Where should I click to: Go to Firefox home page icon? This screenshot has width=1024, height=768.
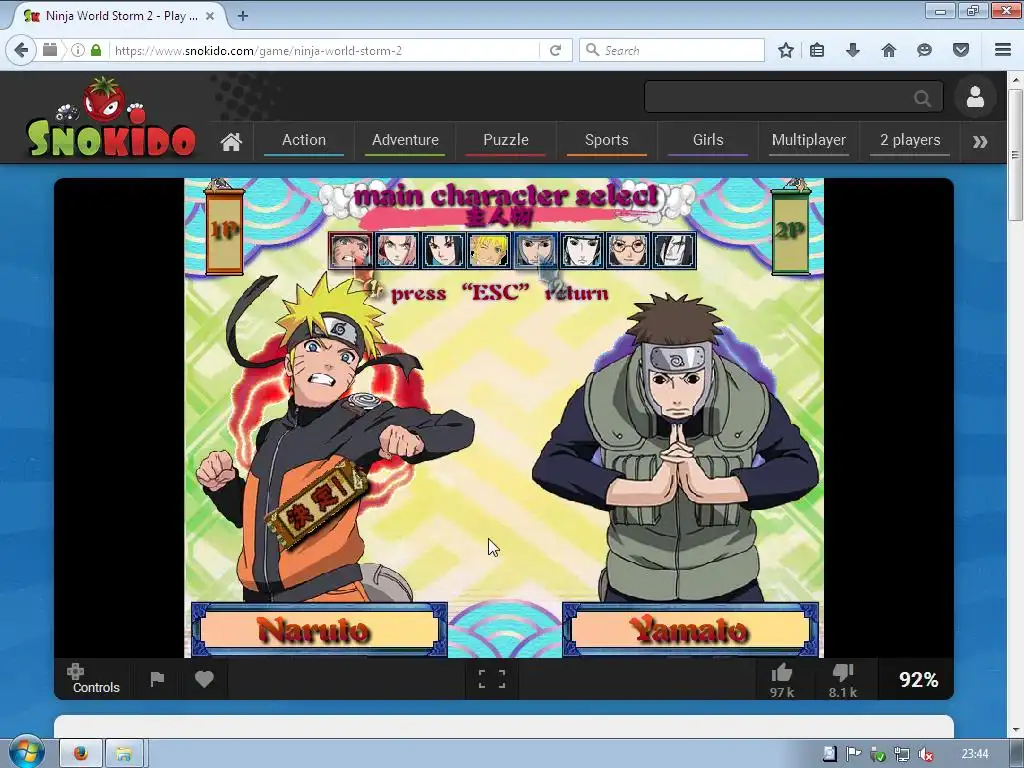coord(888,50)
